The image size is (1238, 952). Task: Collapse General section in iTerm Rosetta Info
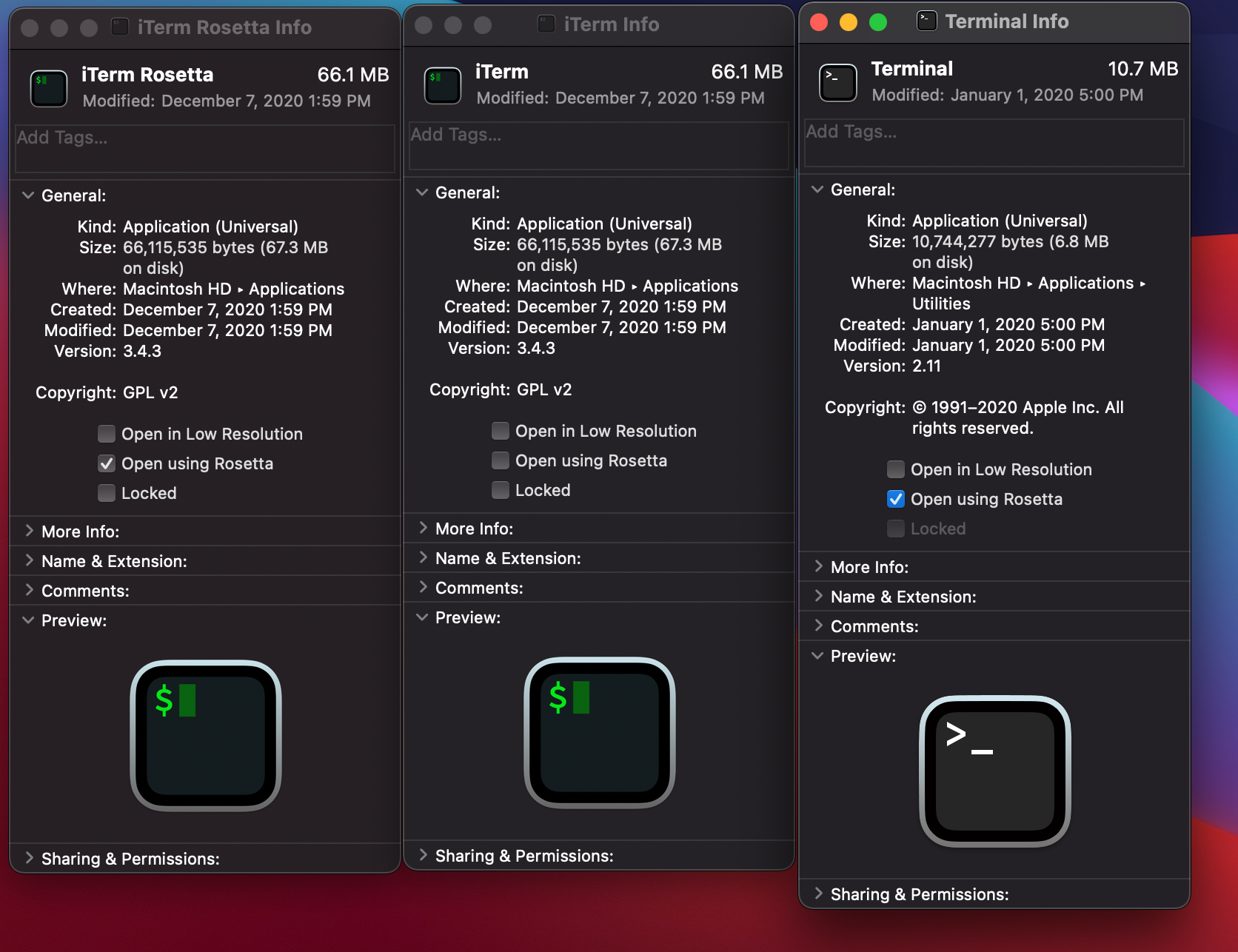tap(28, 195)
